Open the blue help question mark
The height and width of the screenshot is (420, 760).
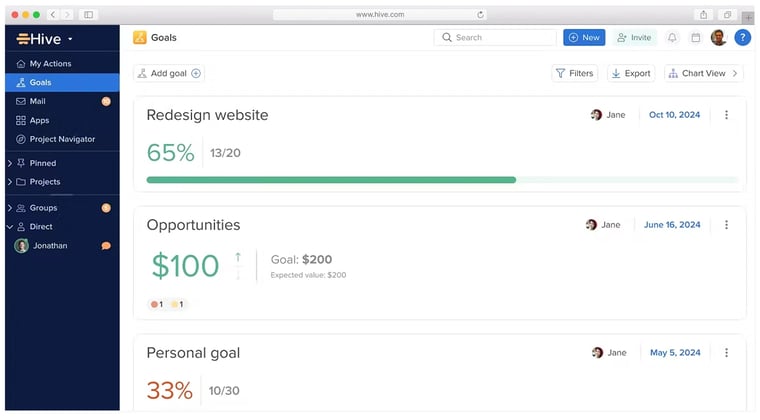click(x=742, y=38)
